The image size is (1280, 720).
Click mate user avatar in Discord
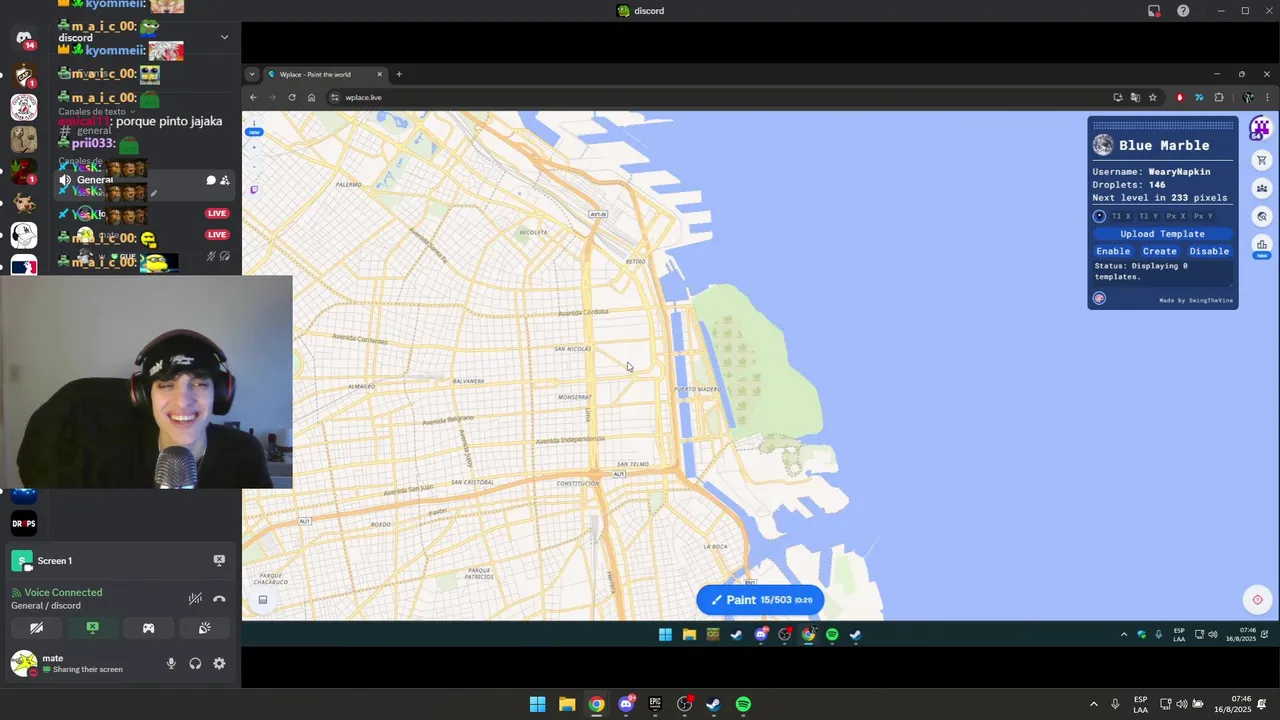[x=24, y=663]
